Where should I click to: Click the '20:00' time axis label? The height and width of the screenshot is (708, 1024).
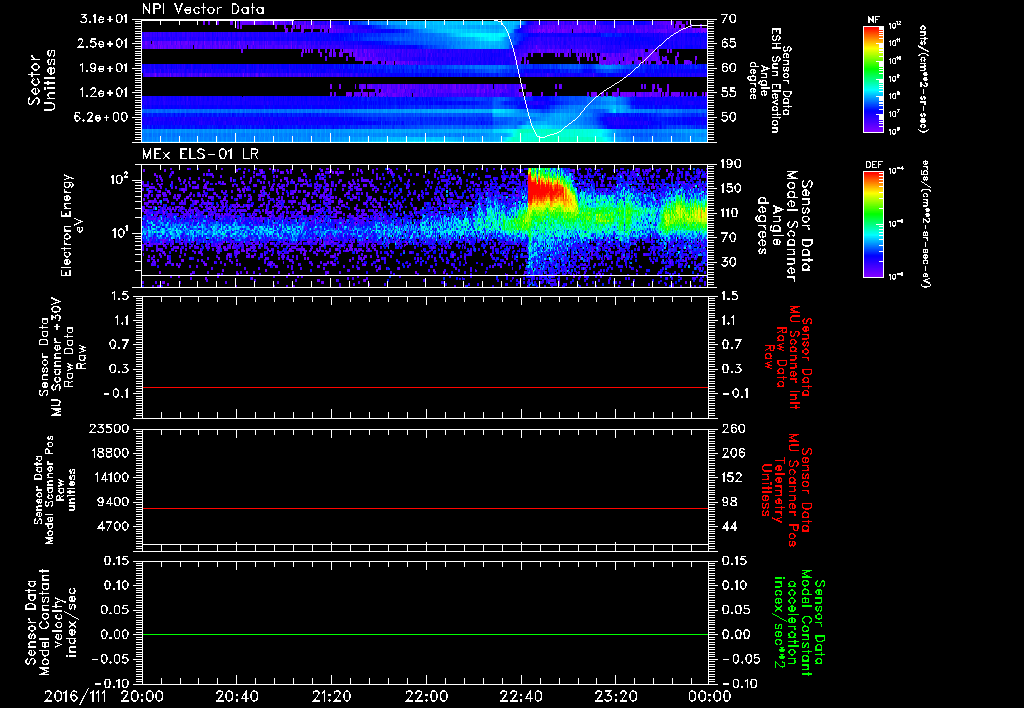pos(142,696)
